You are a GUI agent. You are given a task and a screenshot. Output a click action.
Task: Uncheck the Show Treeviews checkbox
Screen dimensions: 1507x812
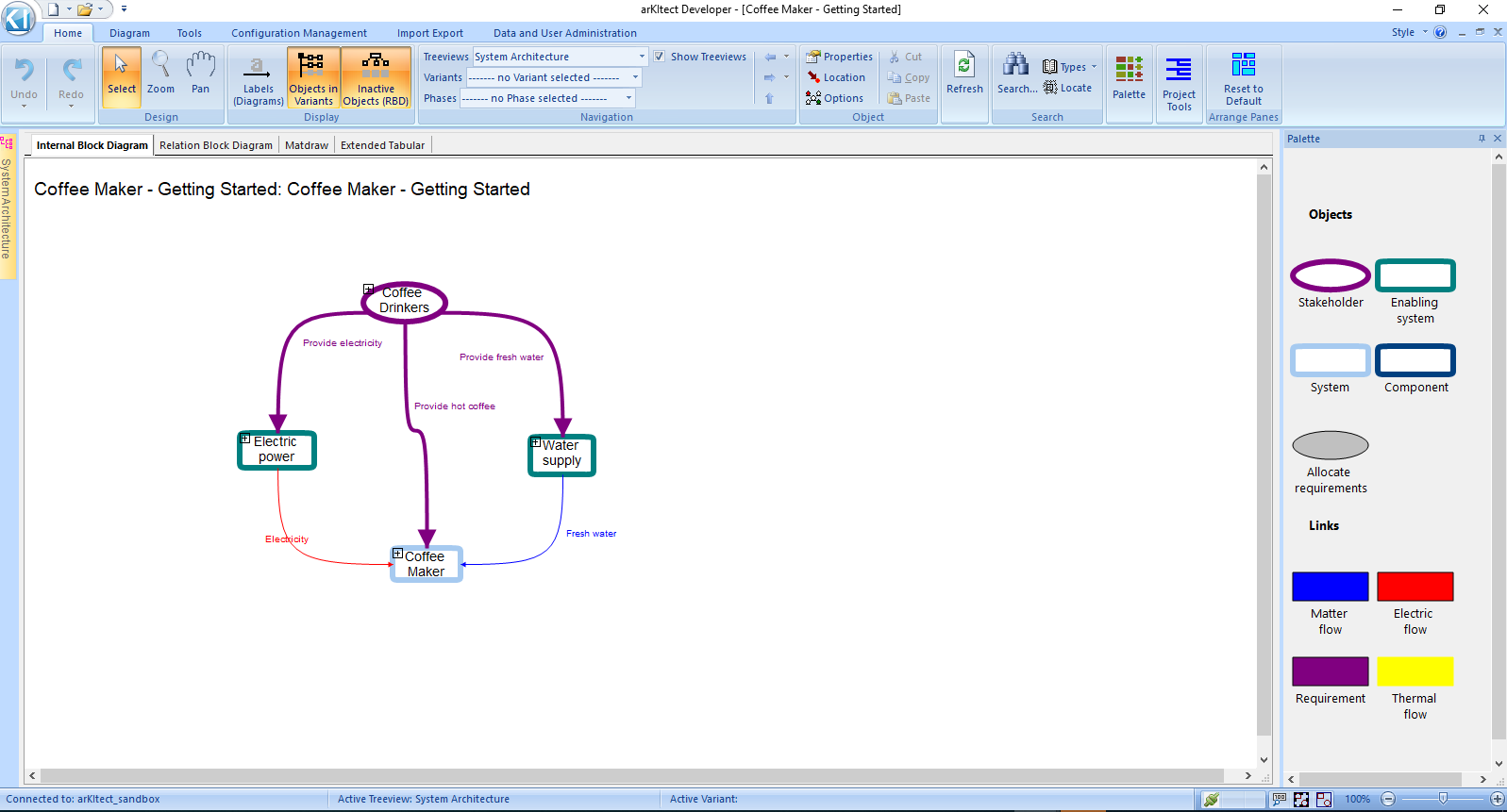[660, 57]
